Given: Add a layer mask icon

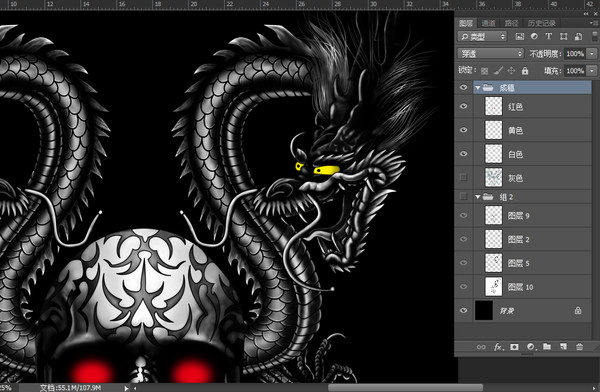Looking at the screenshot, I should click(x=514, y=347).
